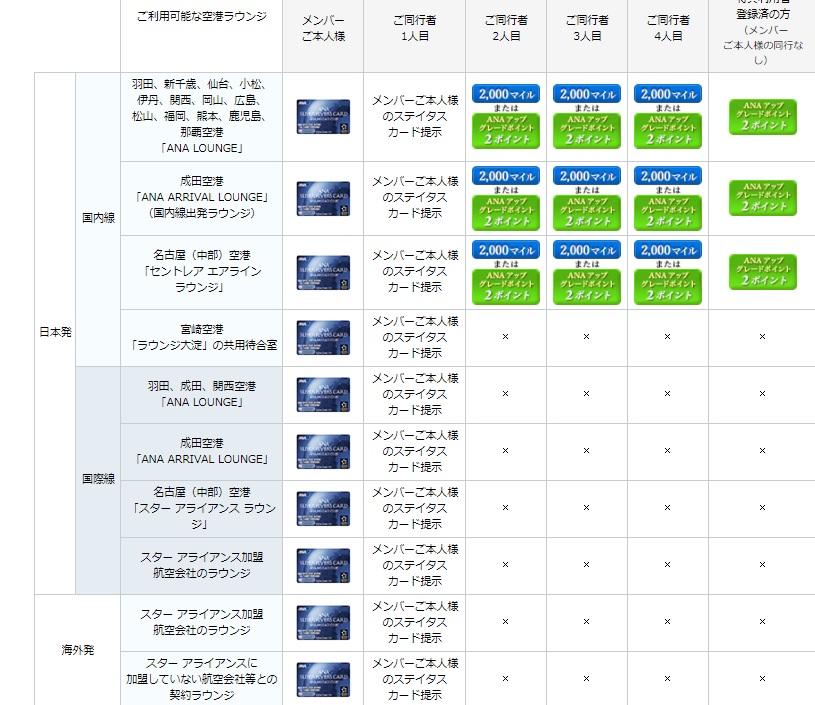Click the セントレア エアライン ラウンジ cell text

point(202,271)
